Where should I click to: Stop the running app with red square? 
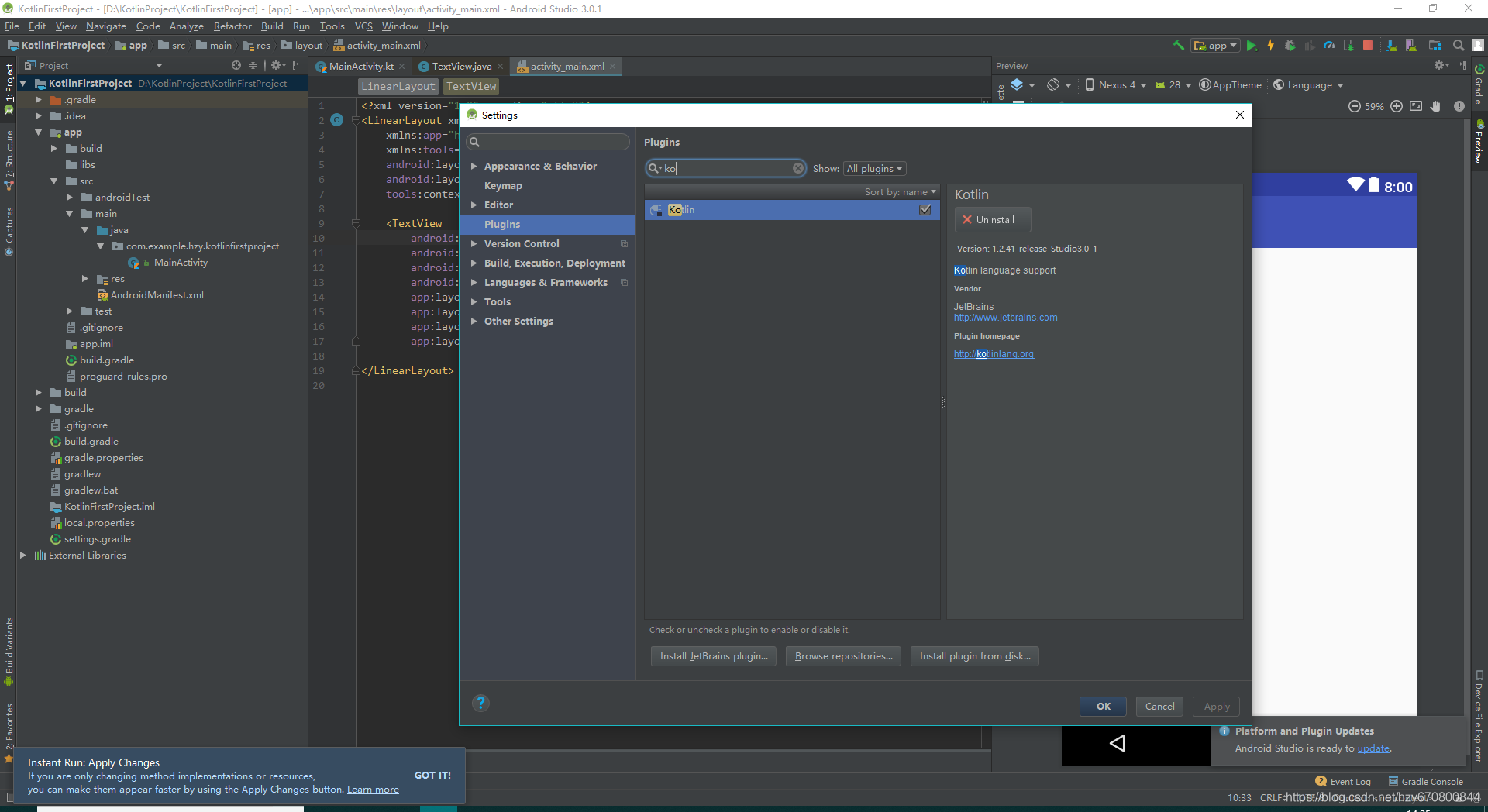pyautogui.click(x=1368, y=46)
